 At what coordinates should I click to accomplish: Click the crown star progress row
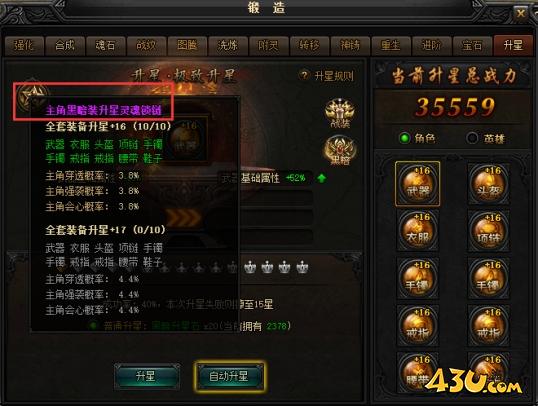point(235,267)
